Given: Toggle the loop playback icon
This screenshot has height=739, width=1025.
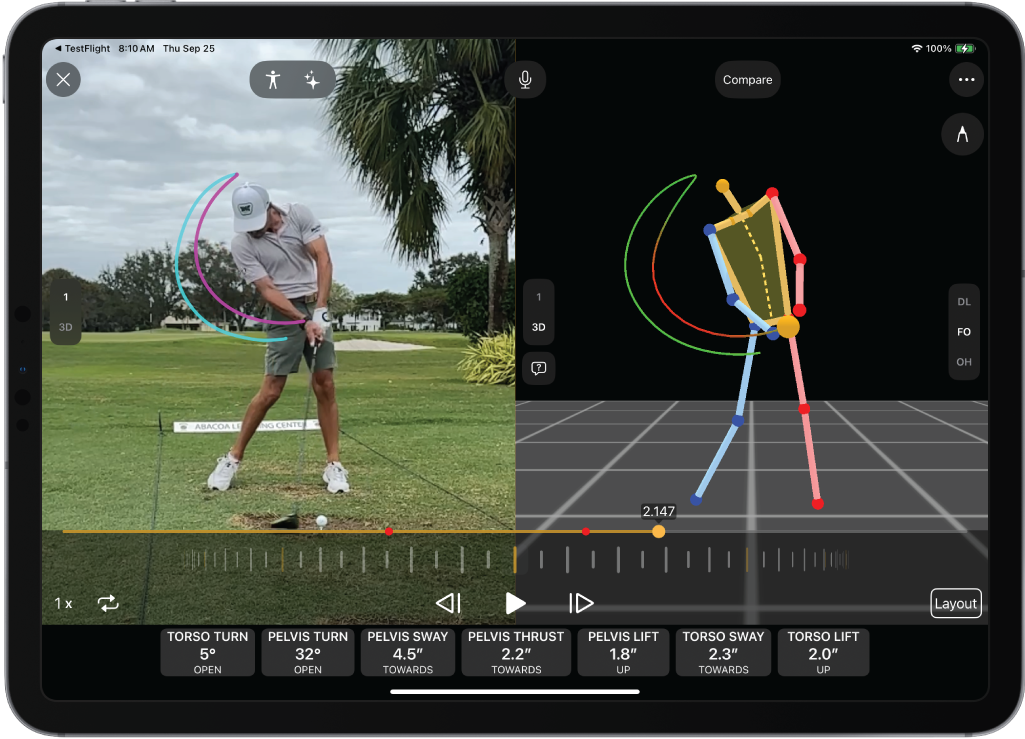Looking at the screenshot, I should (x=108, y=603).
